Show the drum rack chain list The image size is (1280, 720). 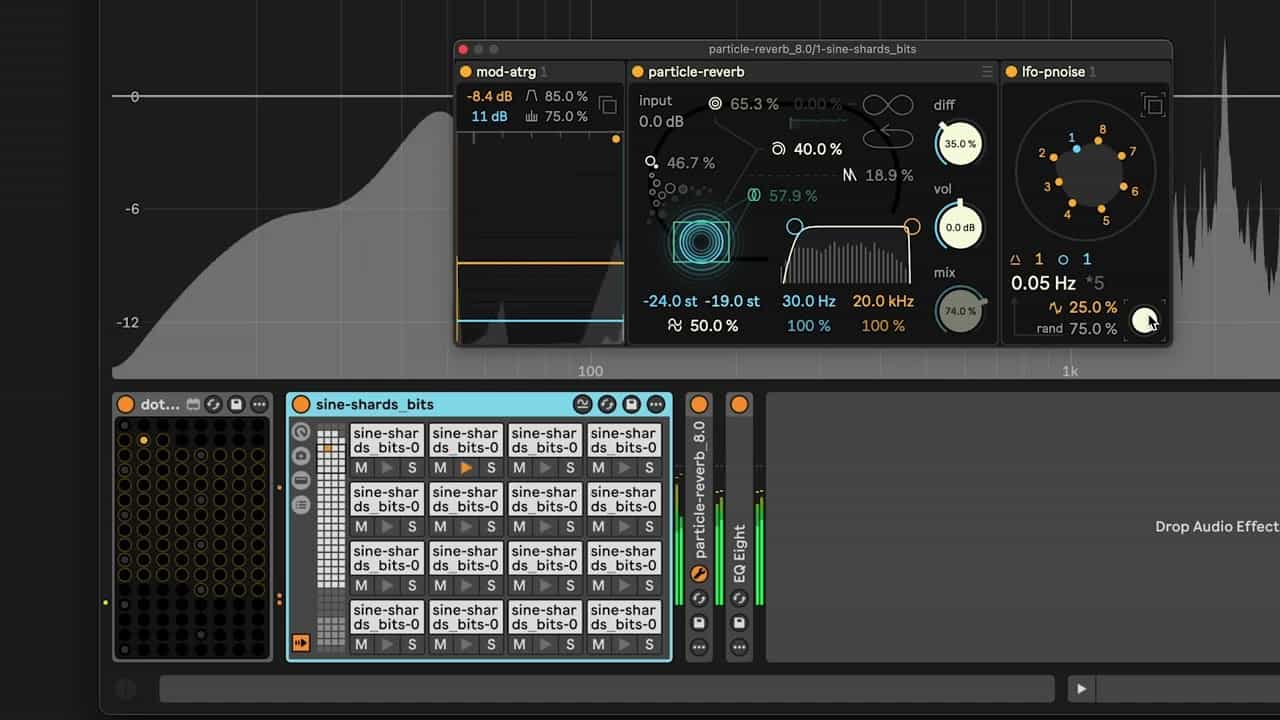(x=300, y=505)
